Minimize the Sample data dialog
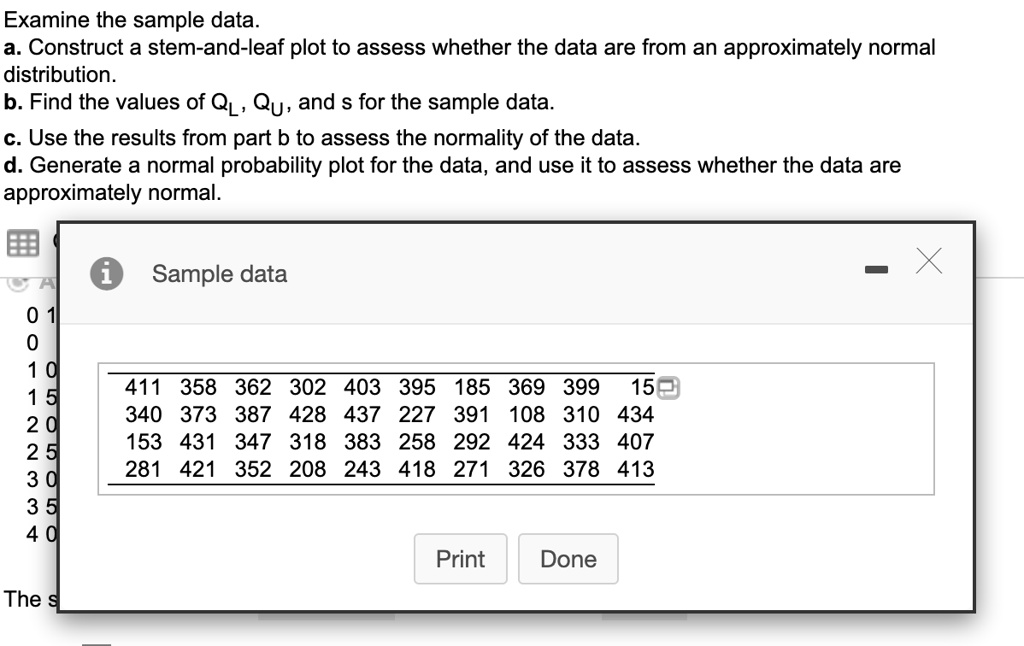The width and height of the screenshot is (1024, 646). pyautogui.click(x=876, y=268)
